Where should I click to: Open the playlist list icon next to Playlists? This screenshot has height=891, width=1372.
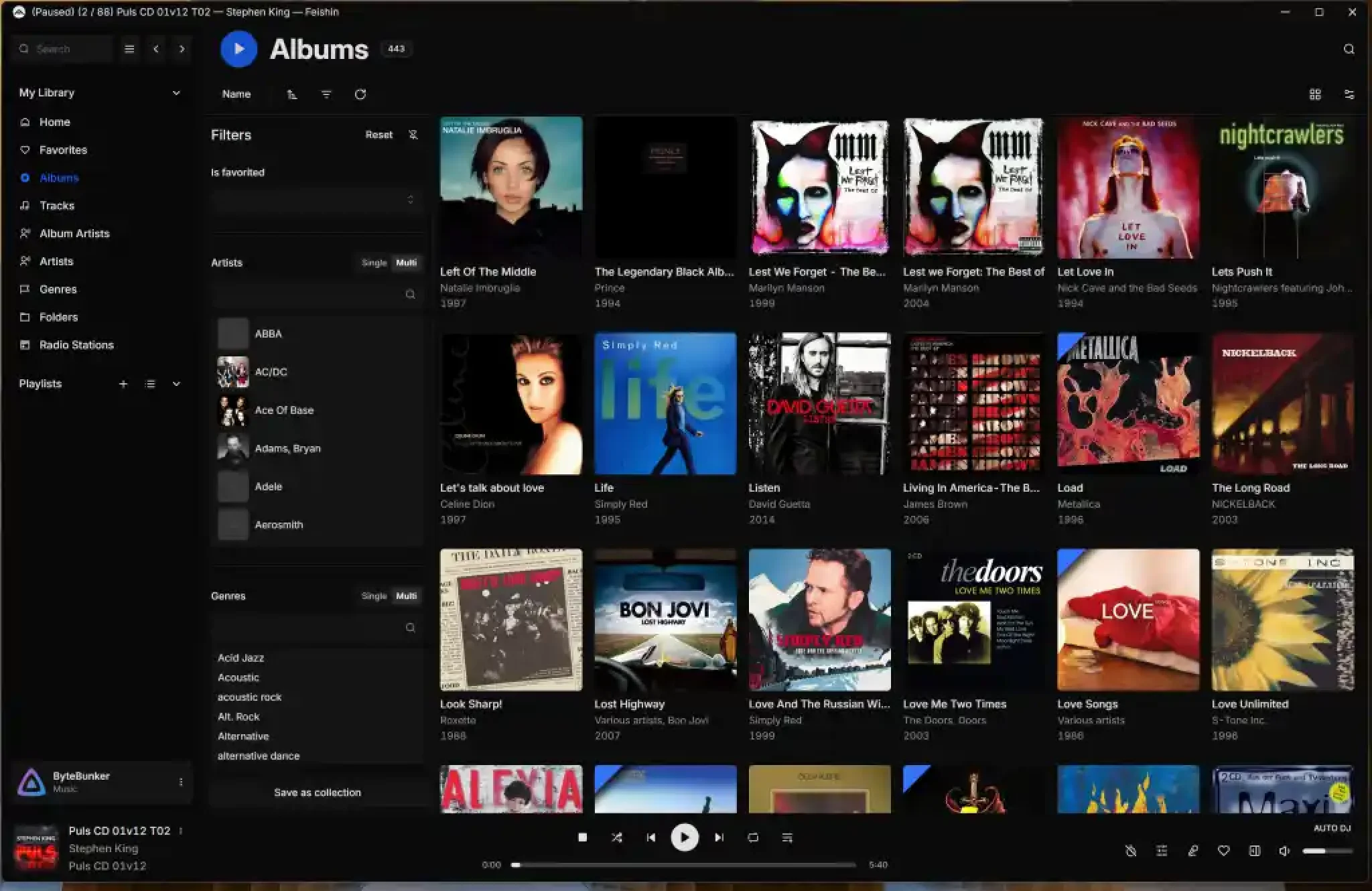pyautogui.click(x=150, y=384)
